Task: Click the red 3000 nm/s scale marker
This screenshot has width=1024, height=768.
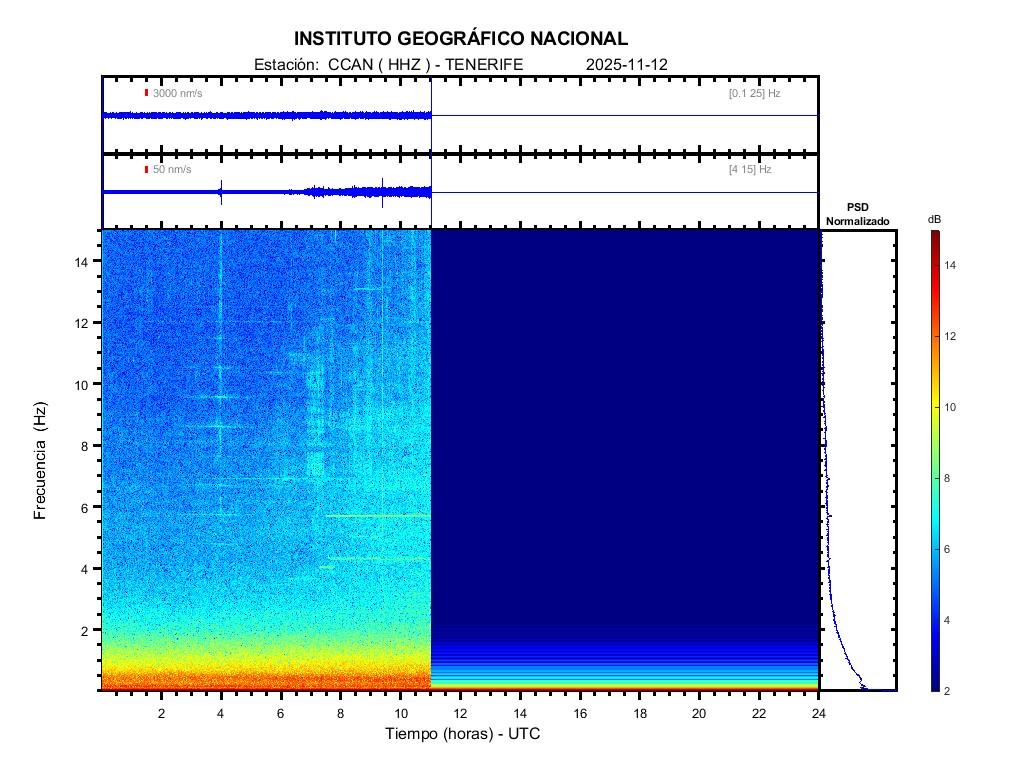Action: point(147,93)
